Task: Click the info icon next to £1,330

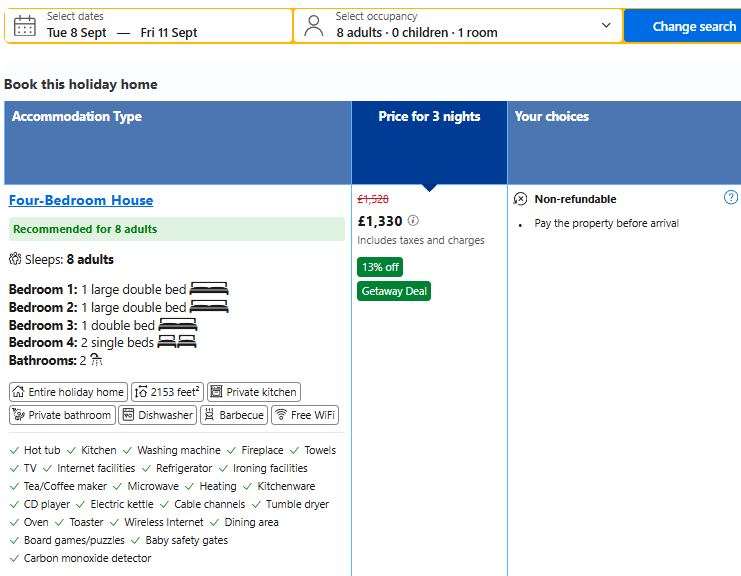Action: (x=413, y=221)
